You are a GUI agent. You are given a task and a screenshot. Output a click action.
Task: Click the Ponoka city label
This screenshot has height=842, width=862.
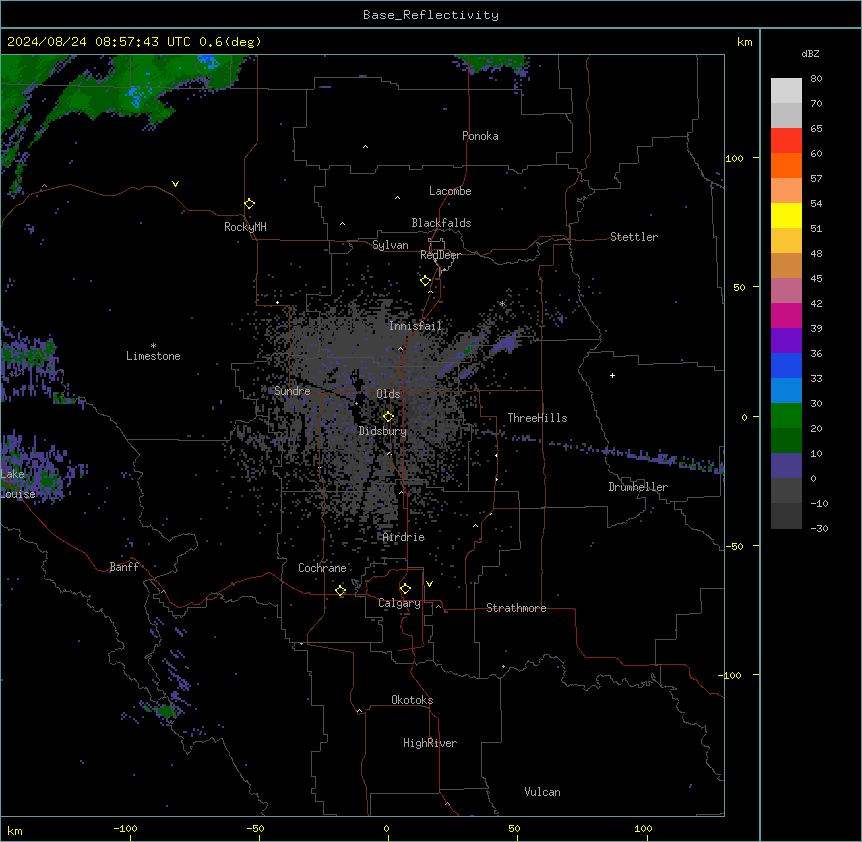pyautogui.click(x=480, y=136)
